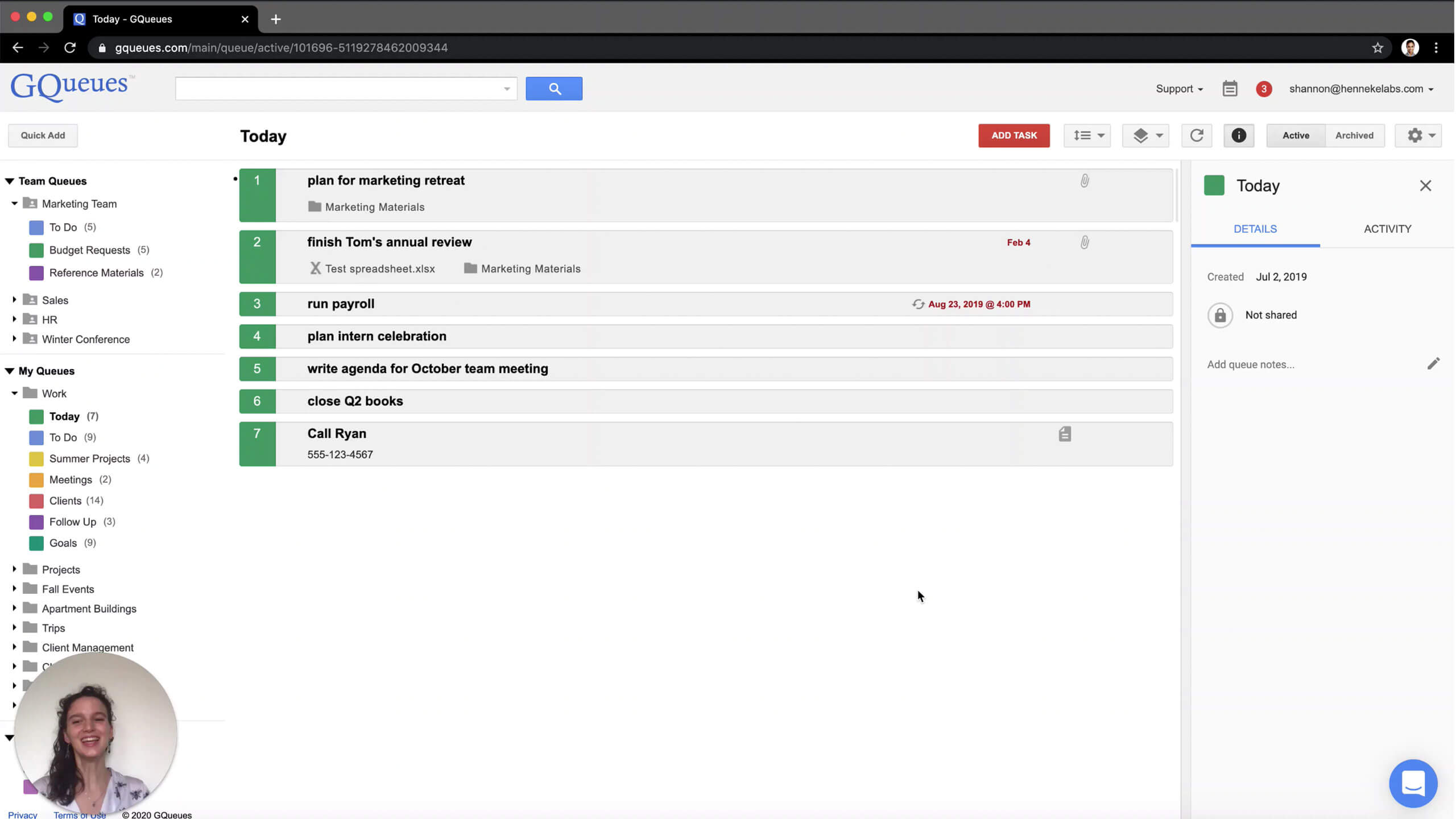Click purple swatch for Reference Materials
The height and width of the screenshot is (819, 1456).
(x=36, y=273)
